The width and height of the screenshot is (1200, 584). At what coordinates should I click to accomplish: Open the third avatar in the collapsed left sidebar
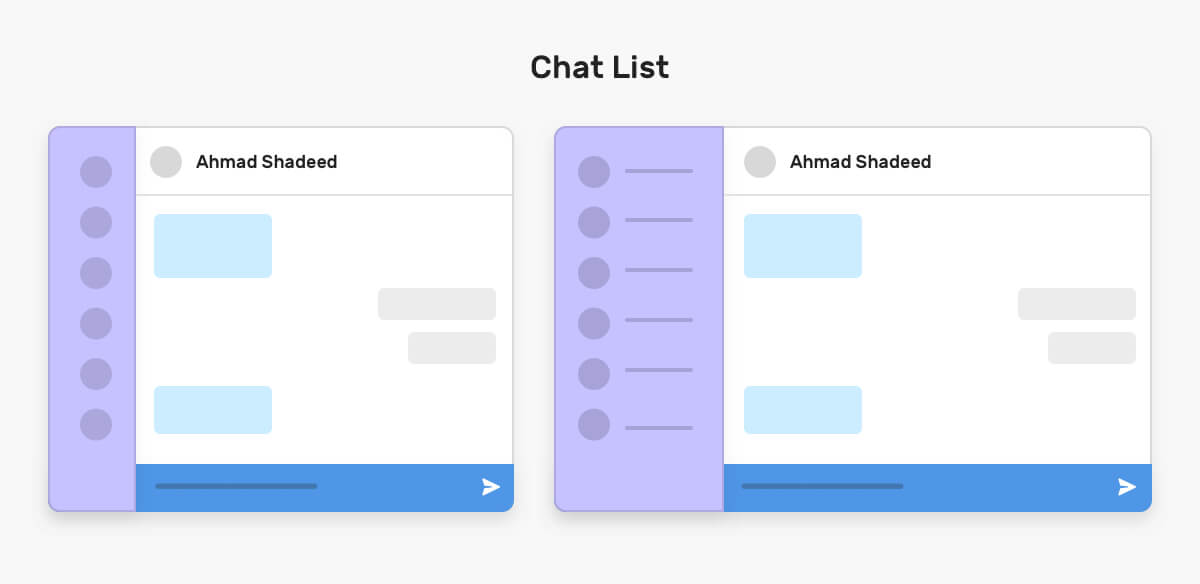click(x=96, y=273)
